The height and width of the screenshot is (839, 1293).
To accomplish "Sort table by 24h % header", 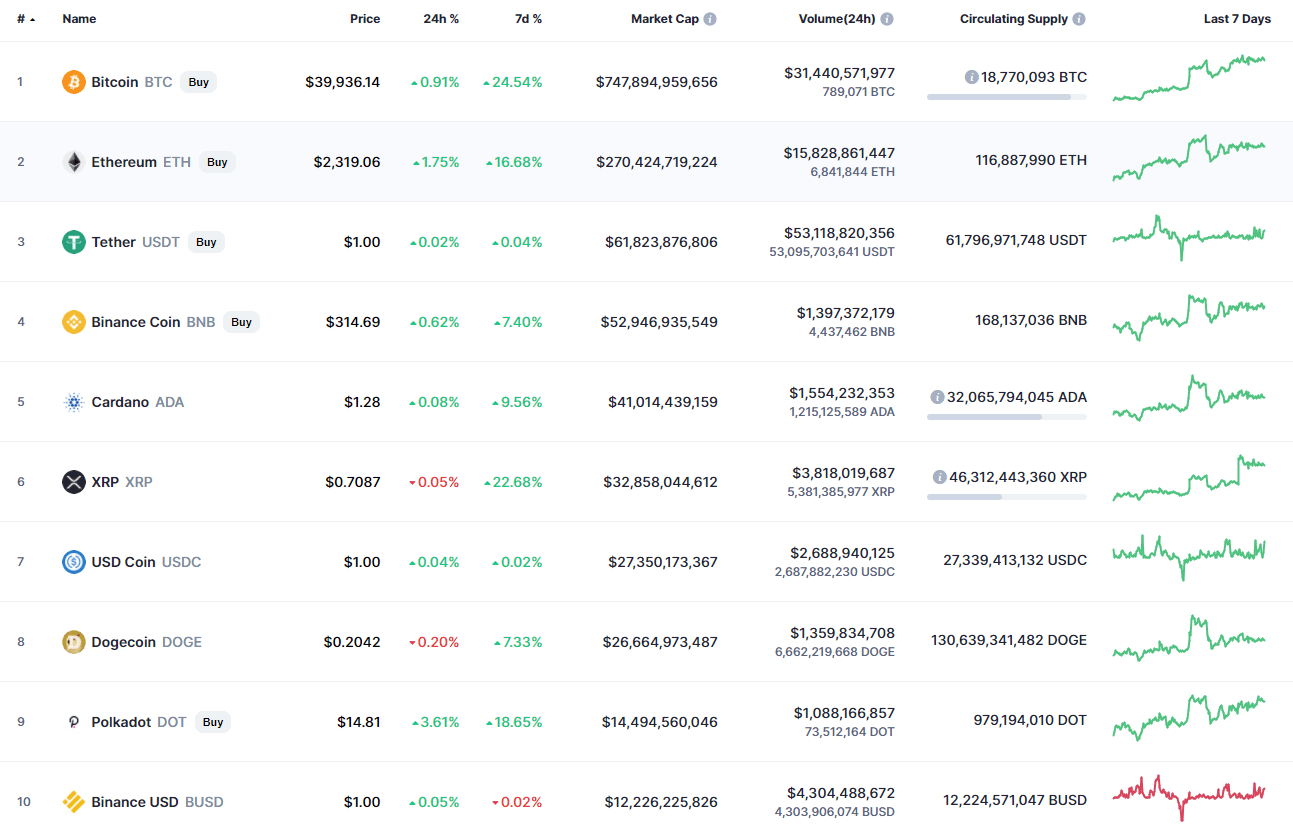I will coord(440,19).
